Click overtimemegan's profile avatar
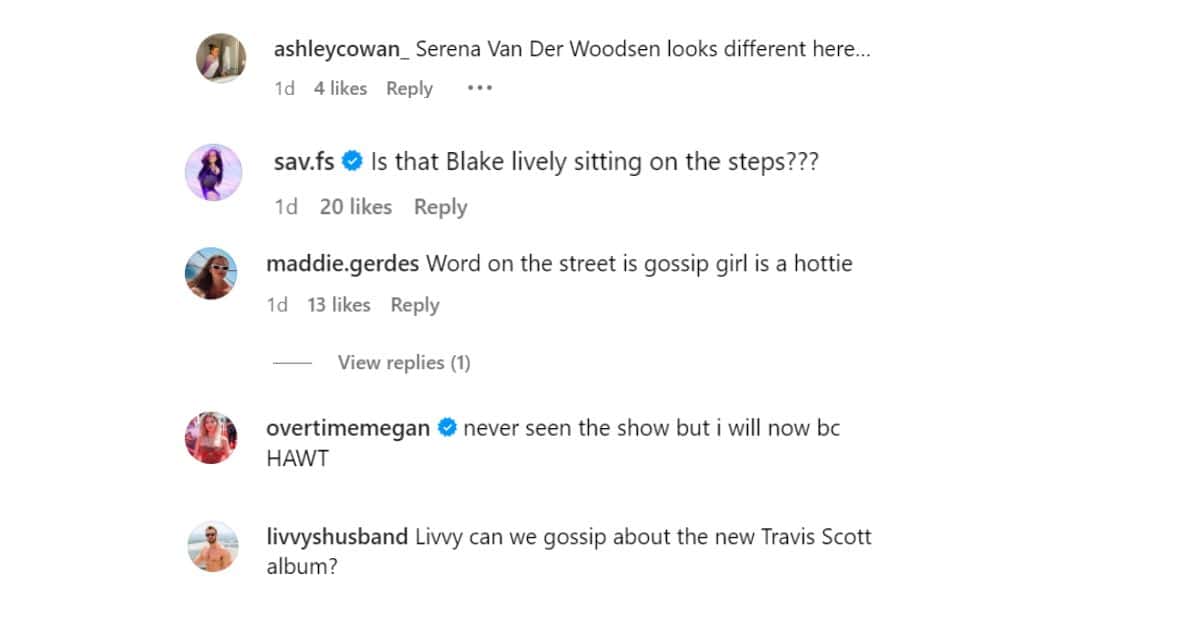 (212, 437)
